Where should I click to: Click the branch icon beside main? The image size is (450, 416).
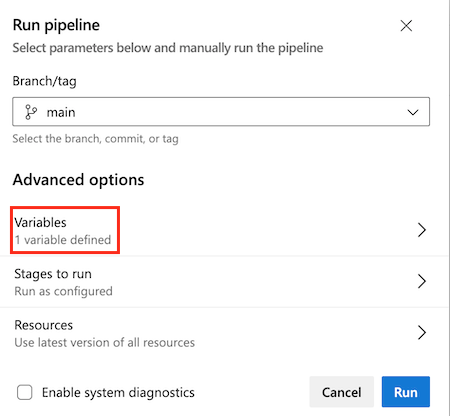(31, 112)
